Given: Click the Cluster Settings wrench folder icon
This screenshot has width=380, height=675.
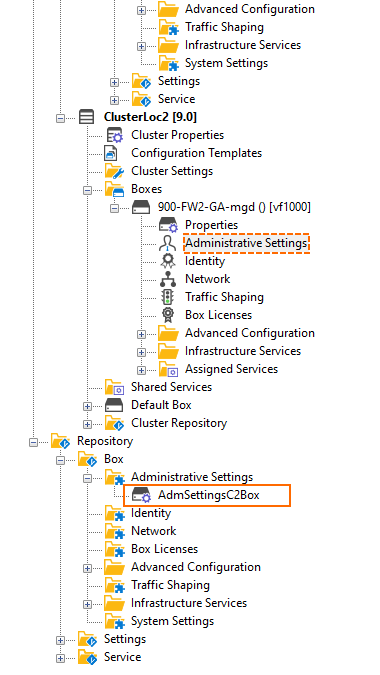Looking at the screenshot, I should click(114, 171).
